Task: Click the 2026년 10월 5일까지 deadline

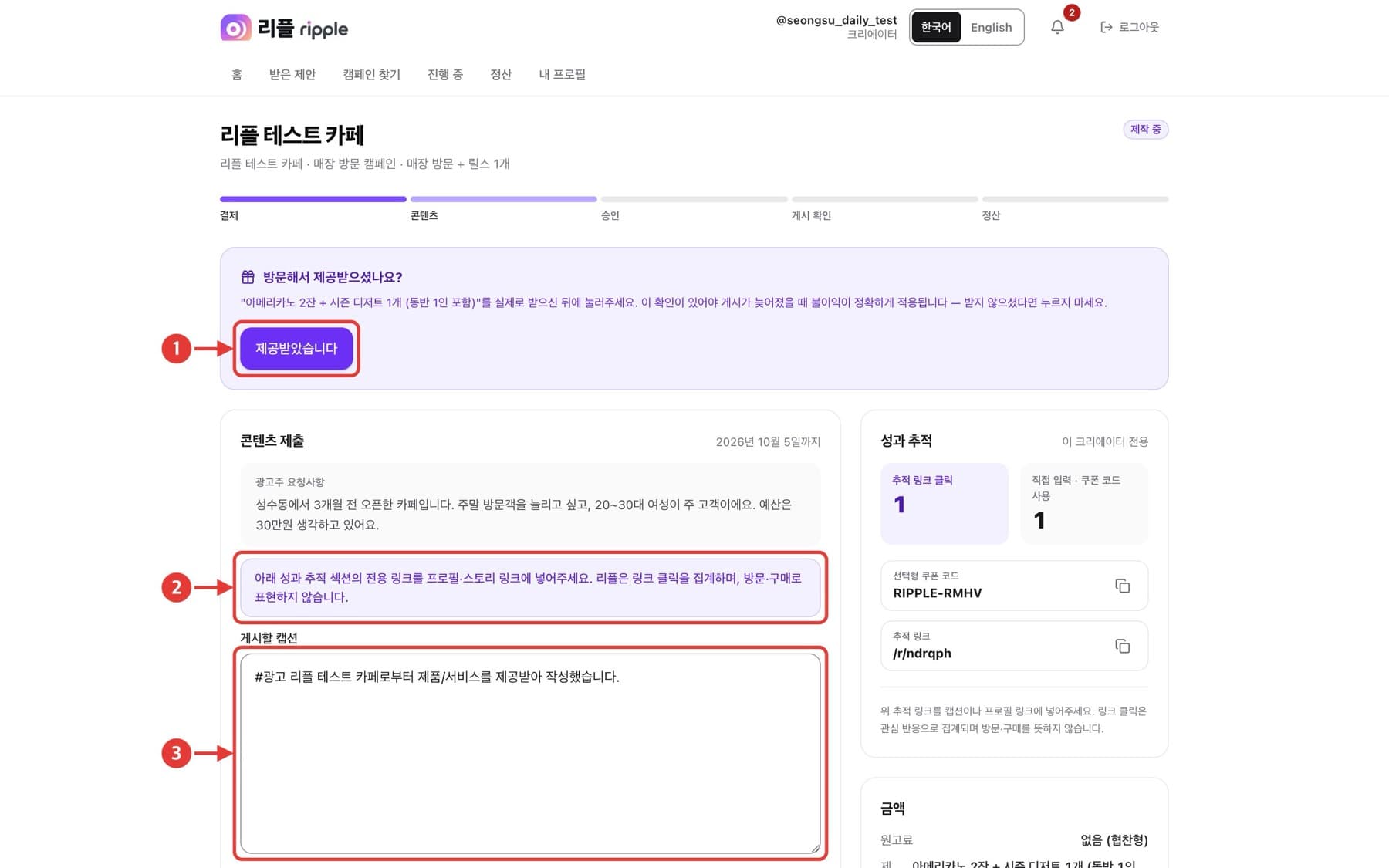Action: [768, 441]
